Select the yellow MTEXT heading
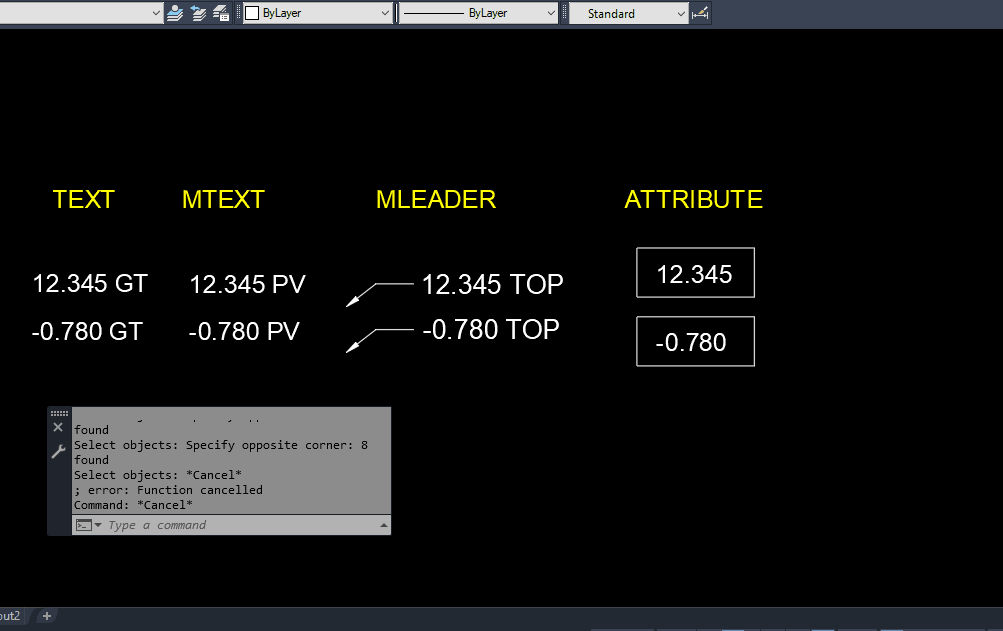1003x631 pixels. [223, 200]
